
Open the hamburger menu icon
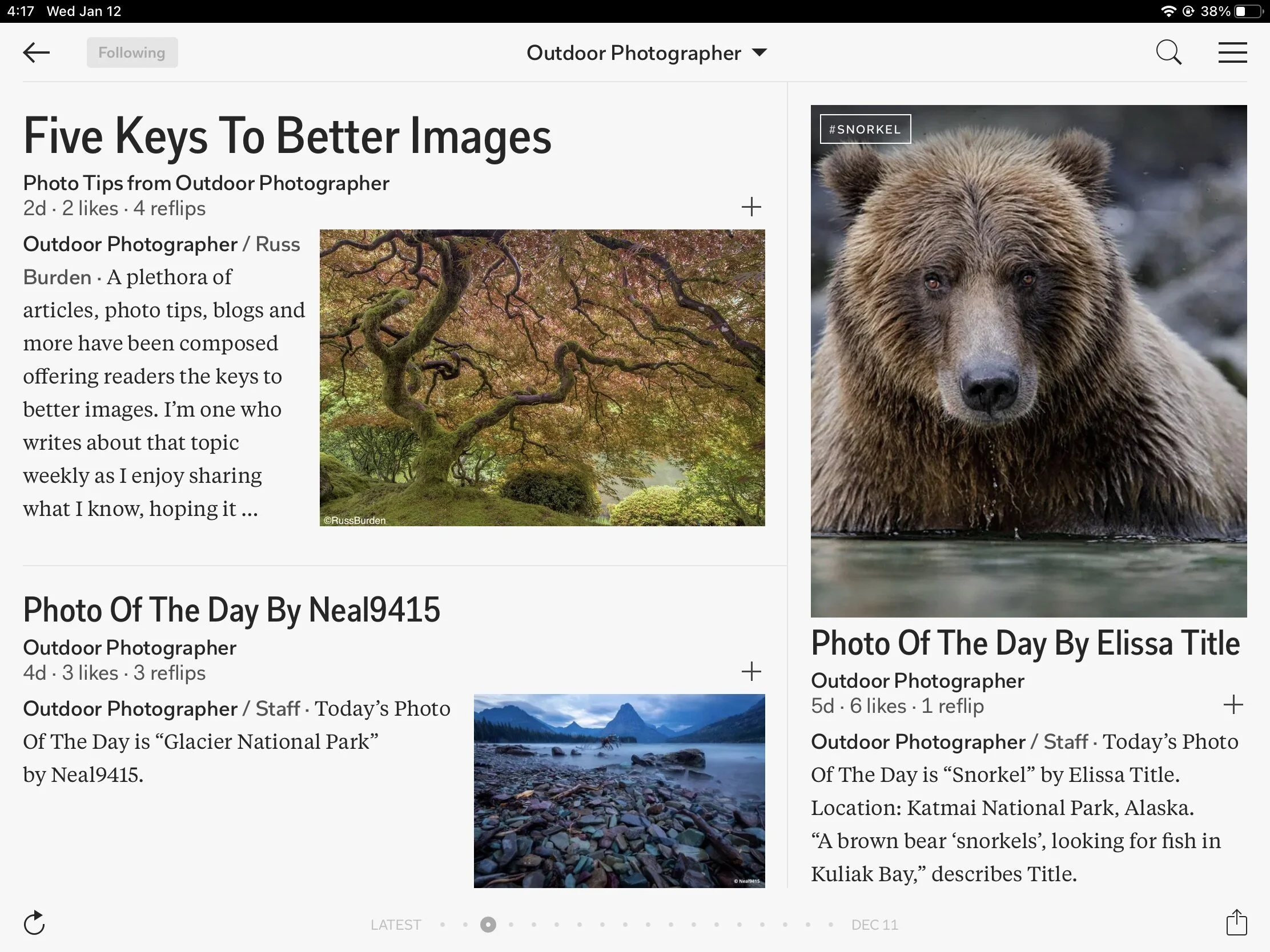(x=1232, y=52)
